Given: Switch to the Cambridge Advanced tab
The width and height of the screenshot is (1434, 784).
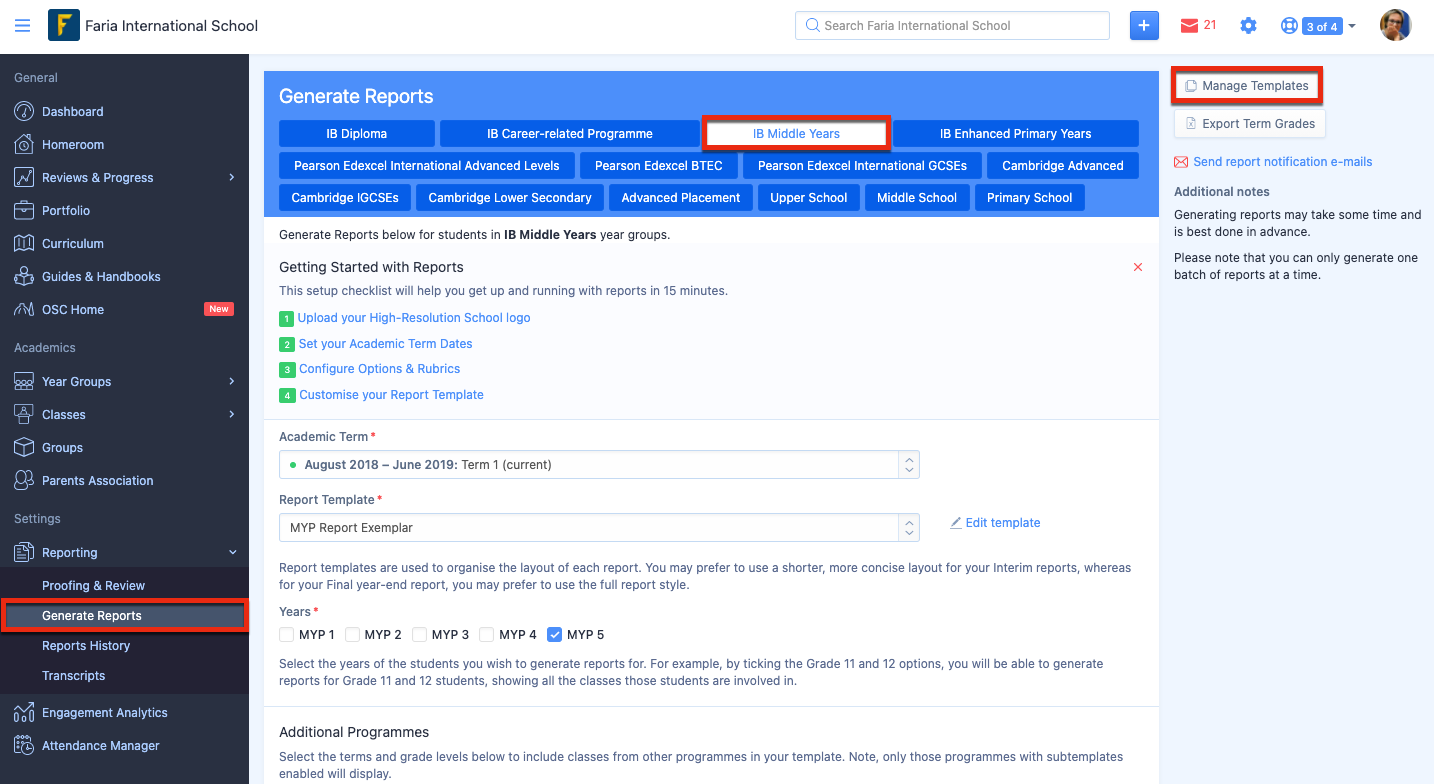Looking at the screenshot, I should (1063, 165).
